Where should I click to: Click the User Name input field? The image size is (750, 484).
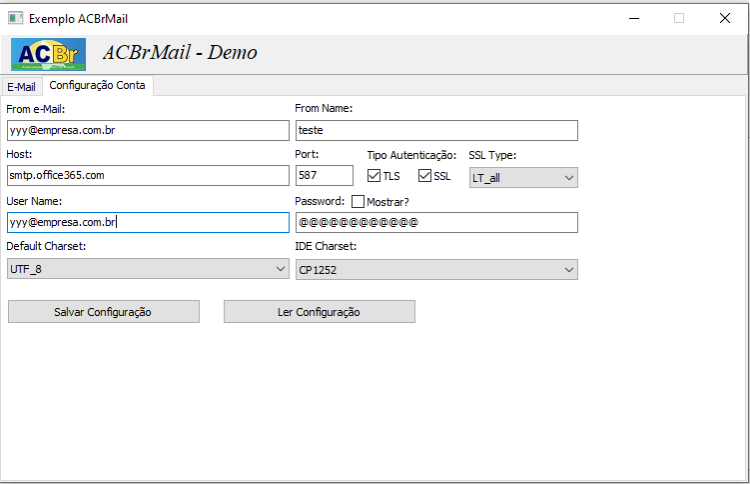[148, 222]
